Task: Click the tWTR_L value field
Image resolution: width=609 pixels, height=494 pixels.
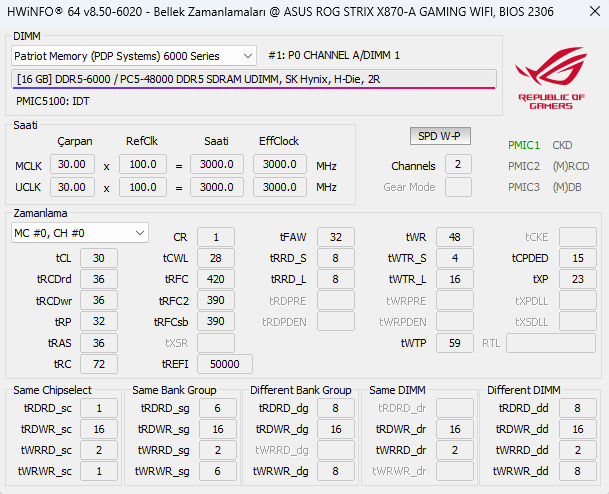Action: coord(455,279)
